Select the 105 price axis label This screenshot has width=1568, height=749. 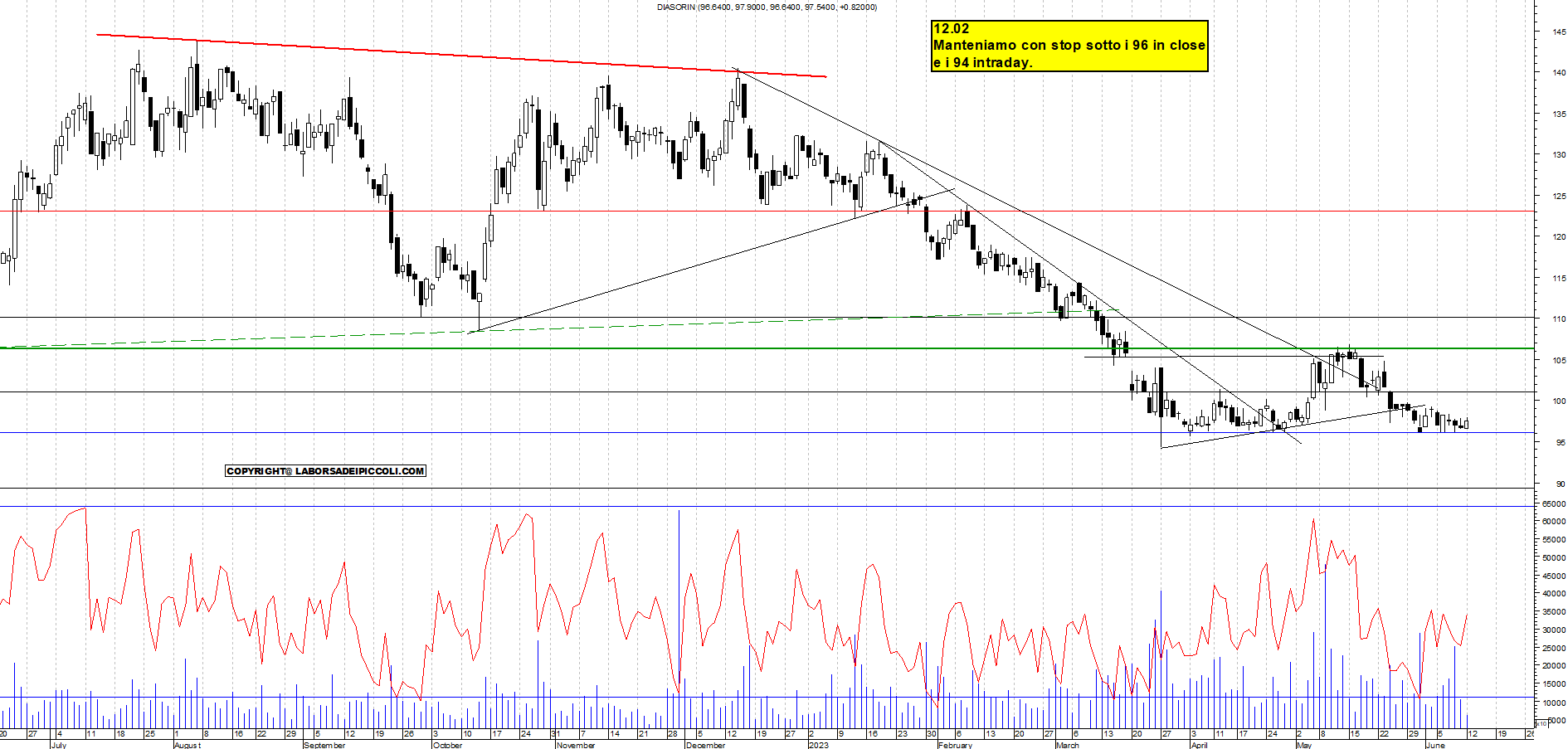[1560, 361]
